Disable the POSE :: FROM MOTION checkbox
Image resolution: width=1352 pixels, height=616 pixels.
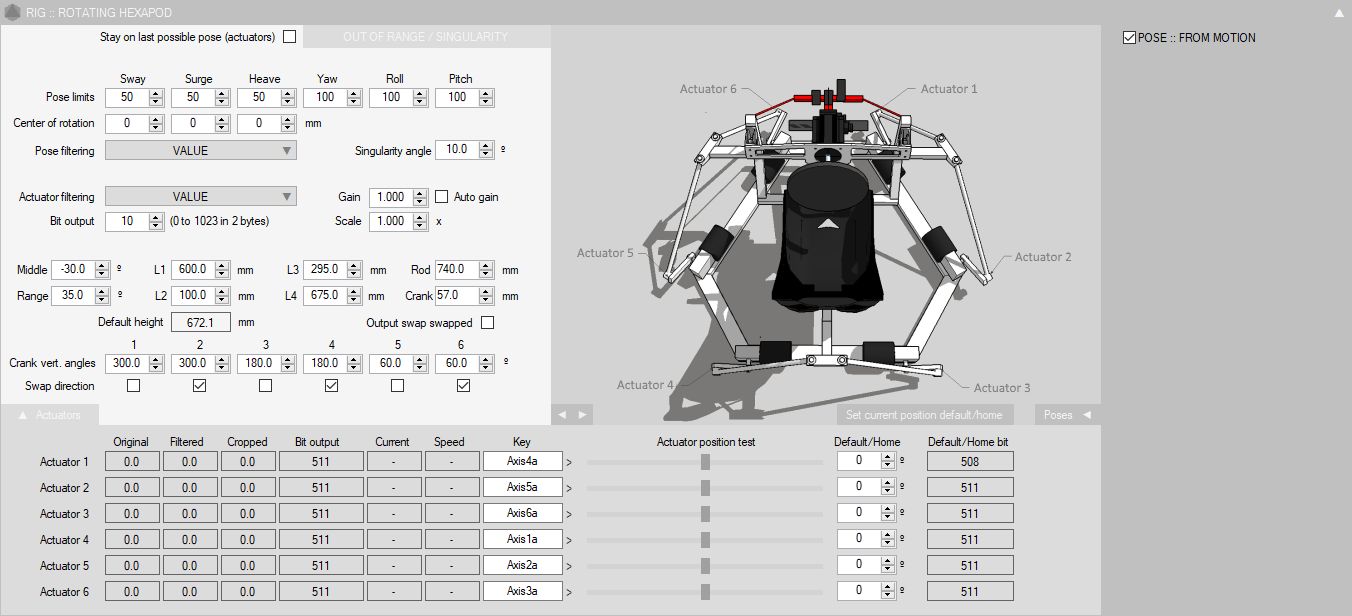1130,38
